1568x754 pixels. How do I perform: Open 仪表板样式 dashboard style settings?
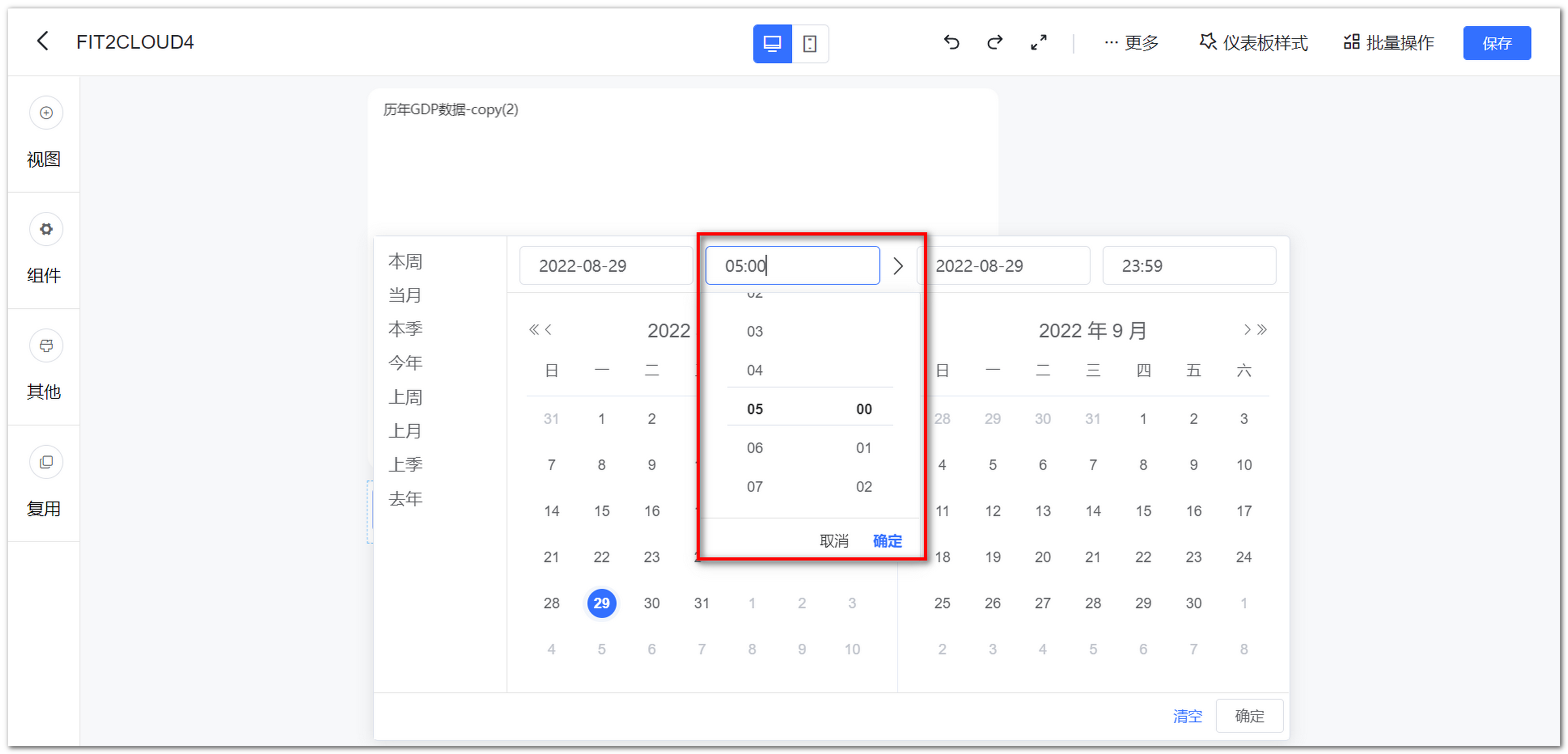pos(1254,42)
